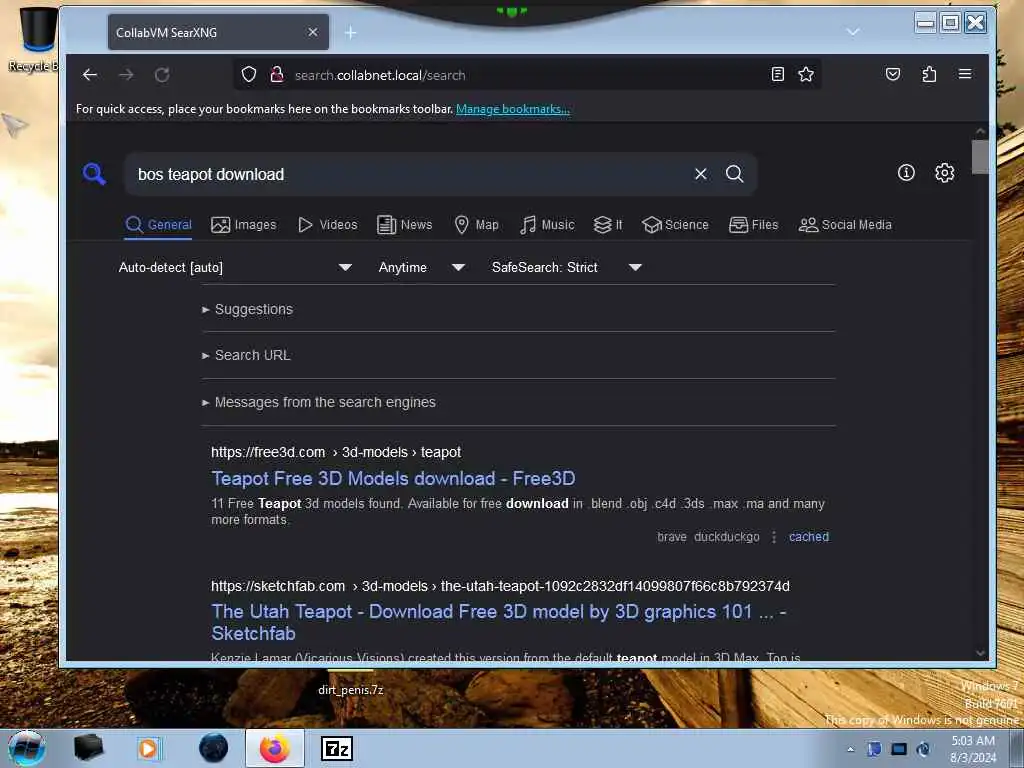Show hidden system tray icons arrow

pyautogui.click(x=850, y=749)
